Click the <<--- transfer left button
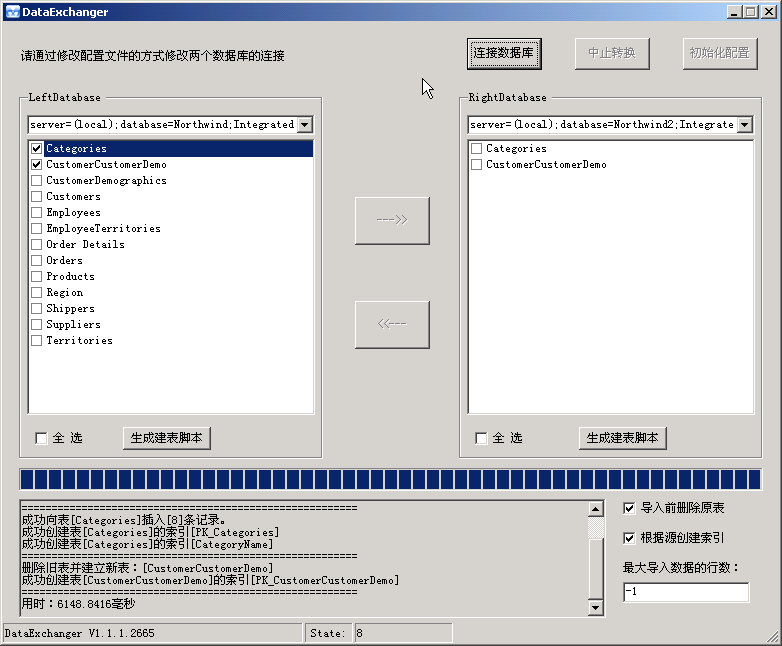This screenshot has height=646, width=782. pos(392,324)
